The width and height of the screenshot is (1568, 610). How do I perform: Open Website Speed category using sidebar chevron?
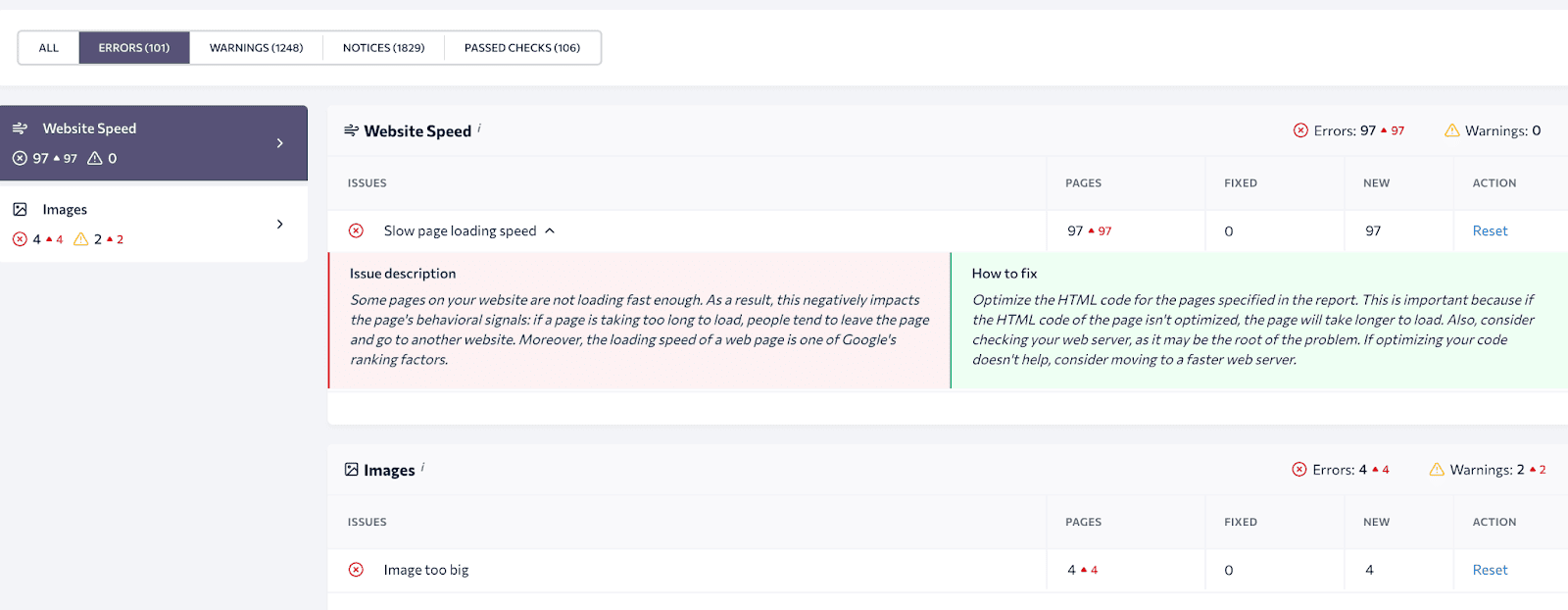(x=280, y=143)
